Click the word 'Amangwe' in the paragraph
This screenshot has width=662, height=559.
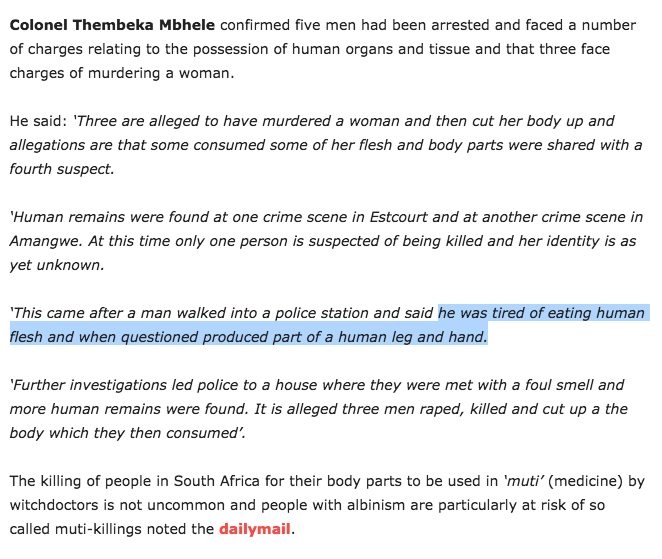(44, 242)
